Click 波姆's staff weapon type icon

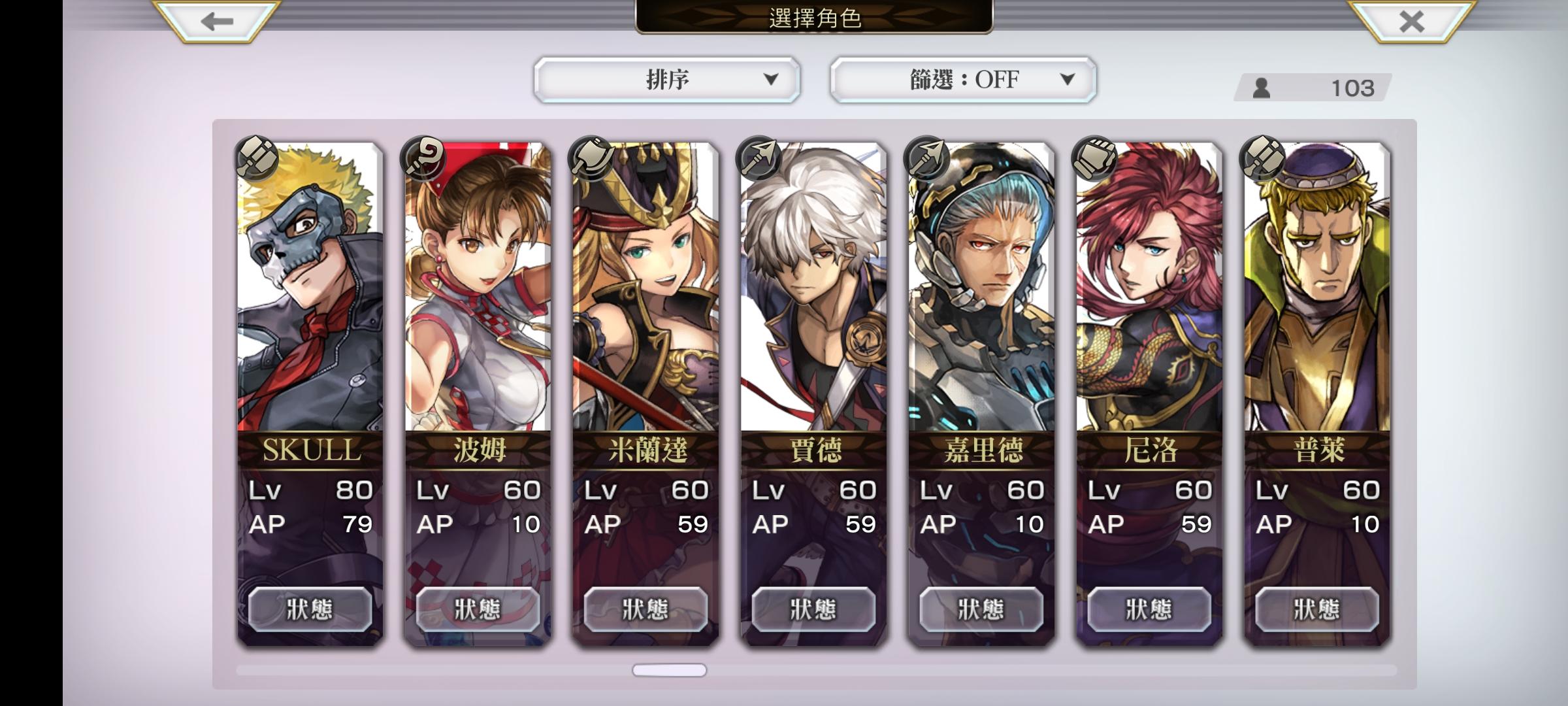pos(424,158)
